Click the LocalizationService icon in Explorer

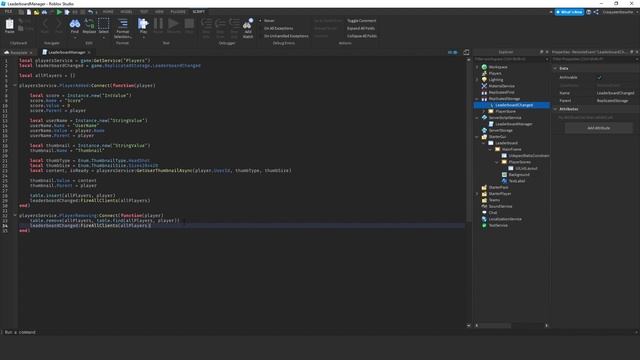[484, 219]
